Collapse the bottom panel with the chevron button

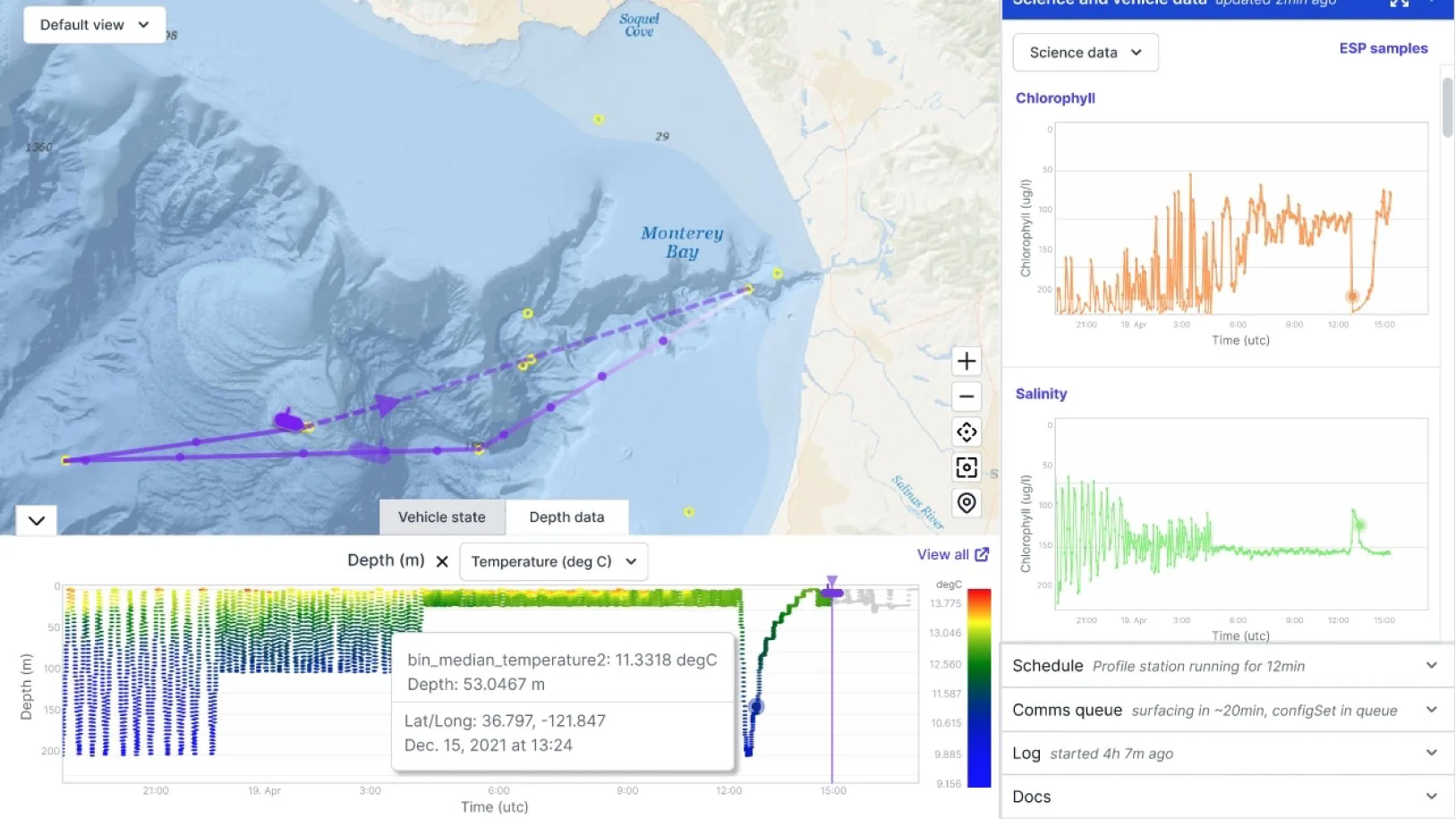click(37, 520)
